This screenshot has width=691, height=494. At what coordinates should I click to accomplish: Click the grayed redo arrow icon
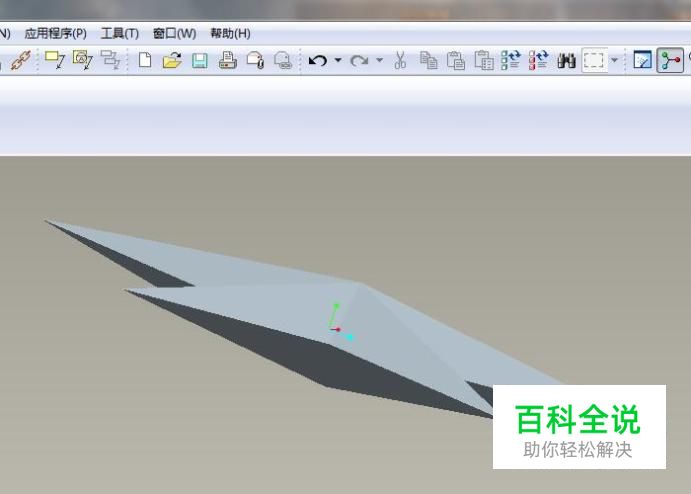coord(359,60)
